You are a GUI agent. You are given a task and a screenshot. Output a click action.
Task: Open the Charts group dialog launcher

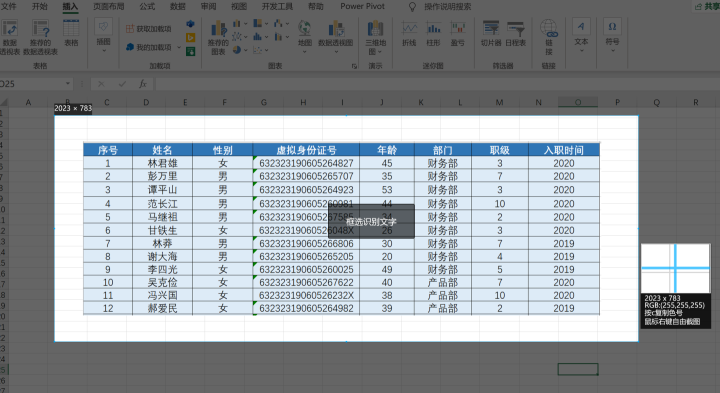click(x=354, y=66)
